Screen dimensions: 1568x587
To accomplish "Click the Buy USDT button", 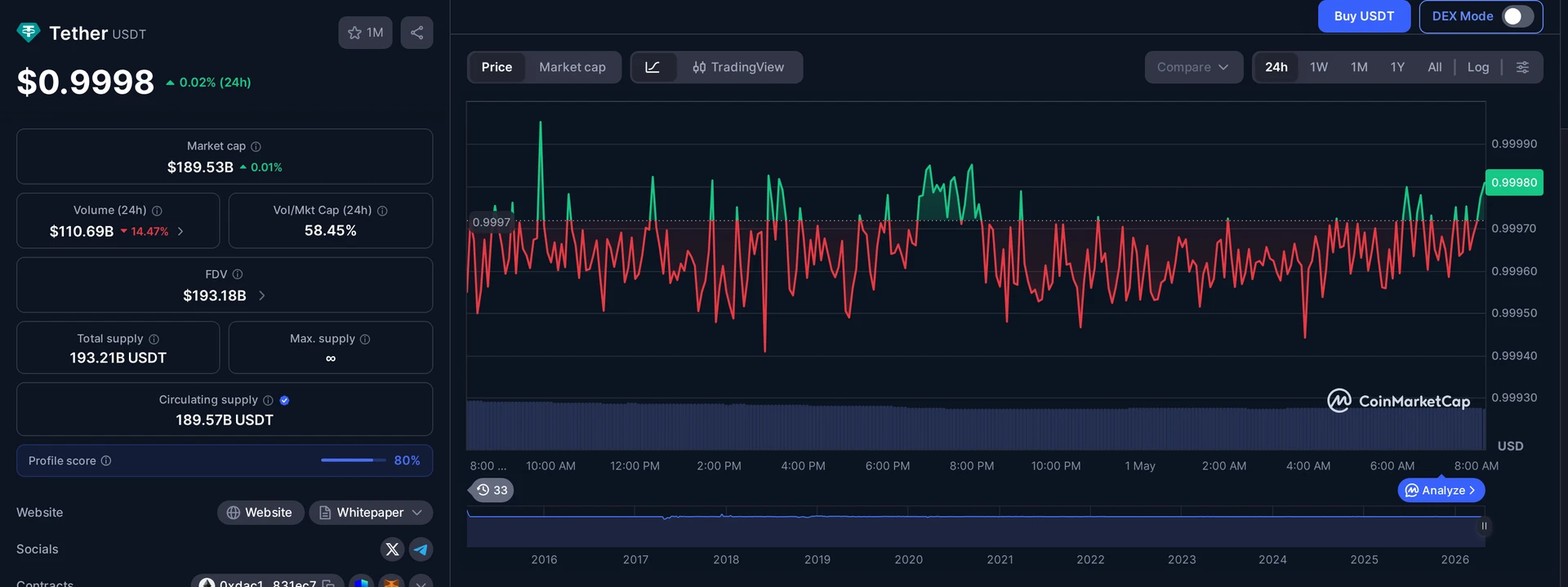I will pos(1364,16).
